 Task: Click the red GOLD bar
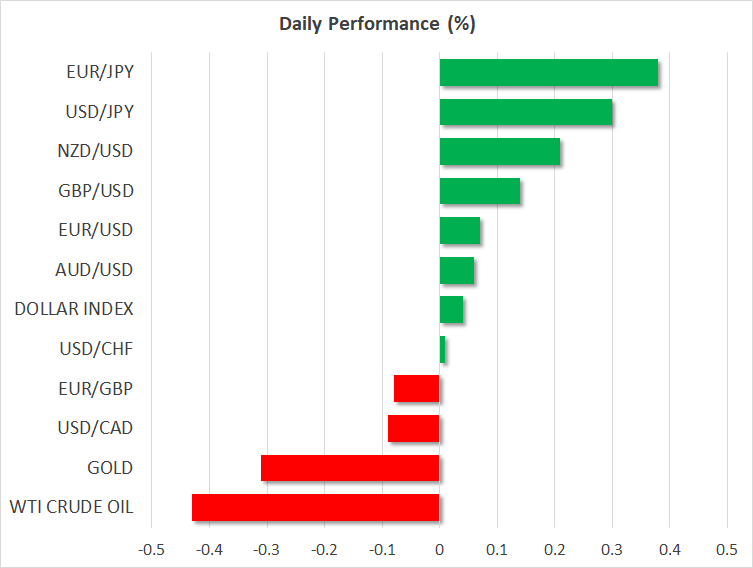click(350, 468)
